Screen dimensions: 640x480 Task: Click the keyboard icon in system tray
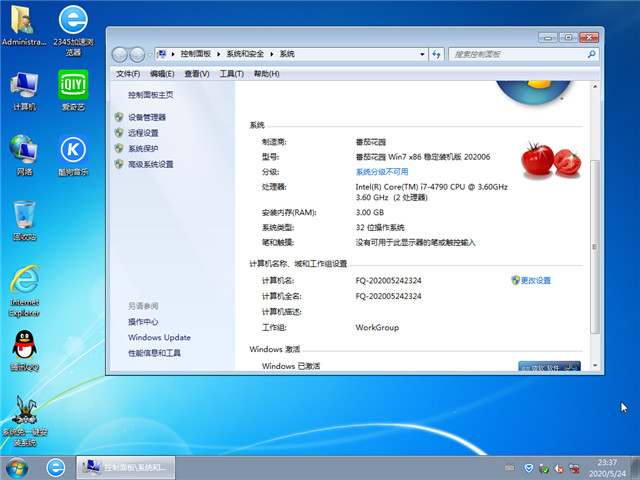point(509,467)
